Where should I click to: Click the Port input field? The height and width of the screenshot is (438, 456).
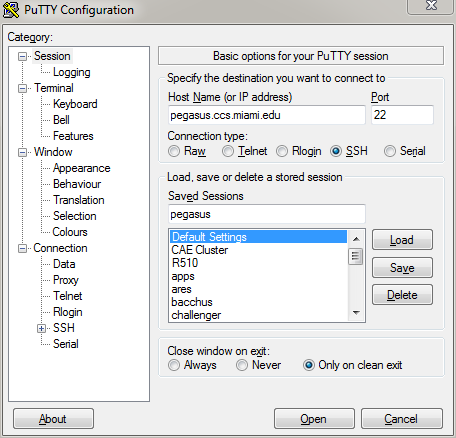tap(402, 115)
